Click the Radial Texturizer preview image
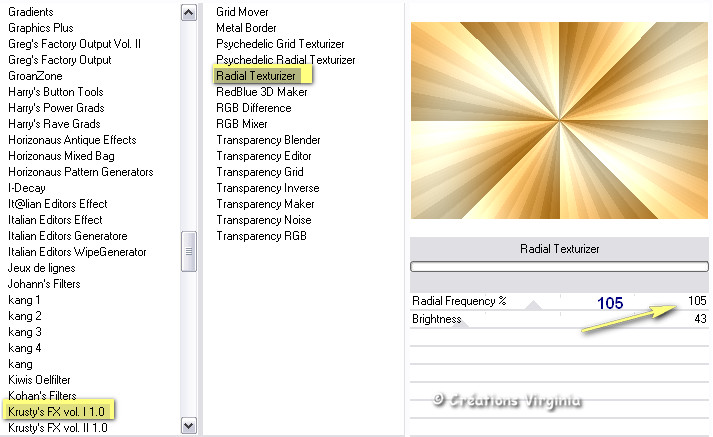 (x=559, y=121)
